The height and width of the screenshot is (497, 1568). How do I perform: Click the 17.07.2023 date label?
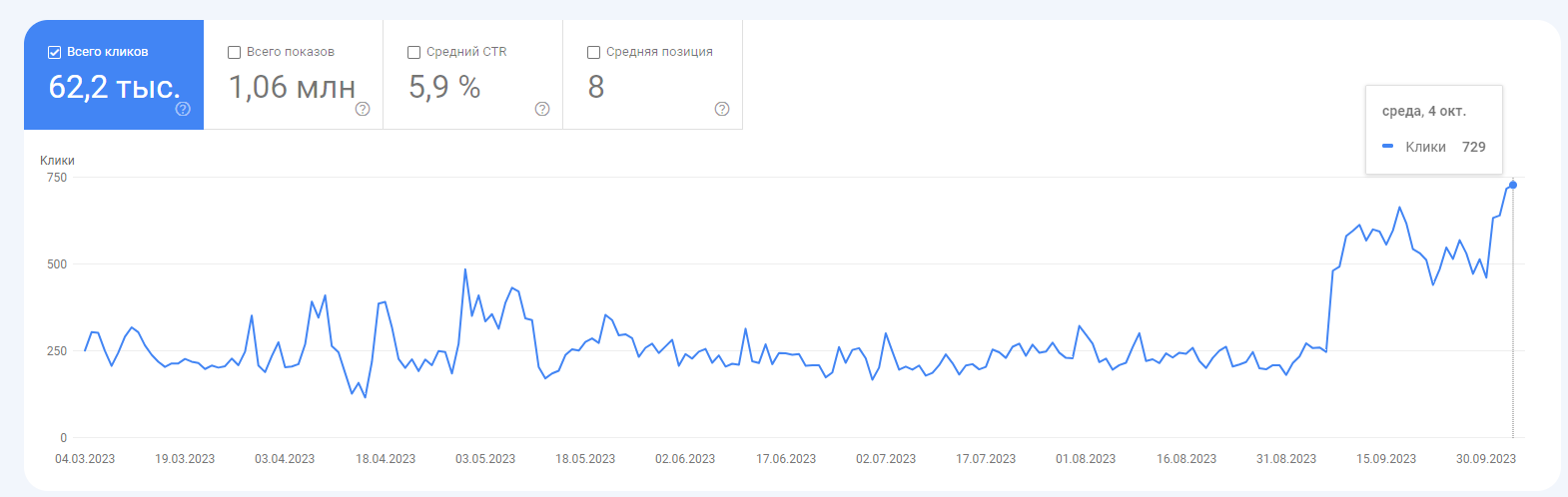click(x=986, y=459)
